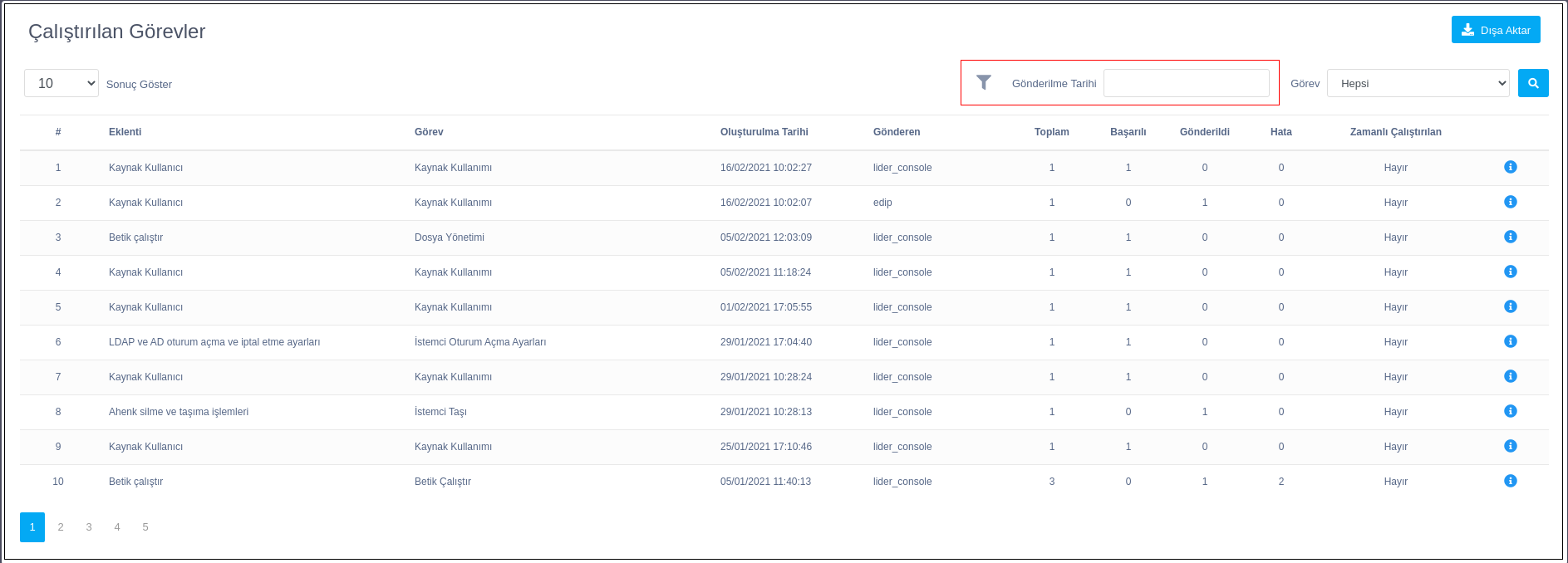
Task: Navigate to page 4 of results
Action: (x=117, y=527)
